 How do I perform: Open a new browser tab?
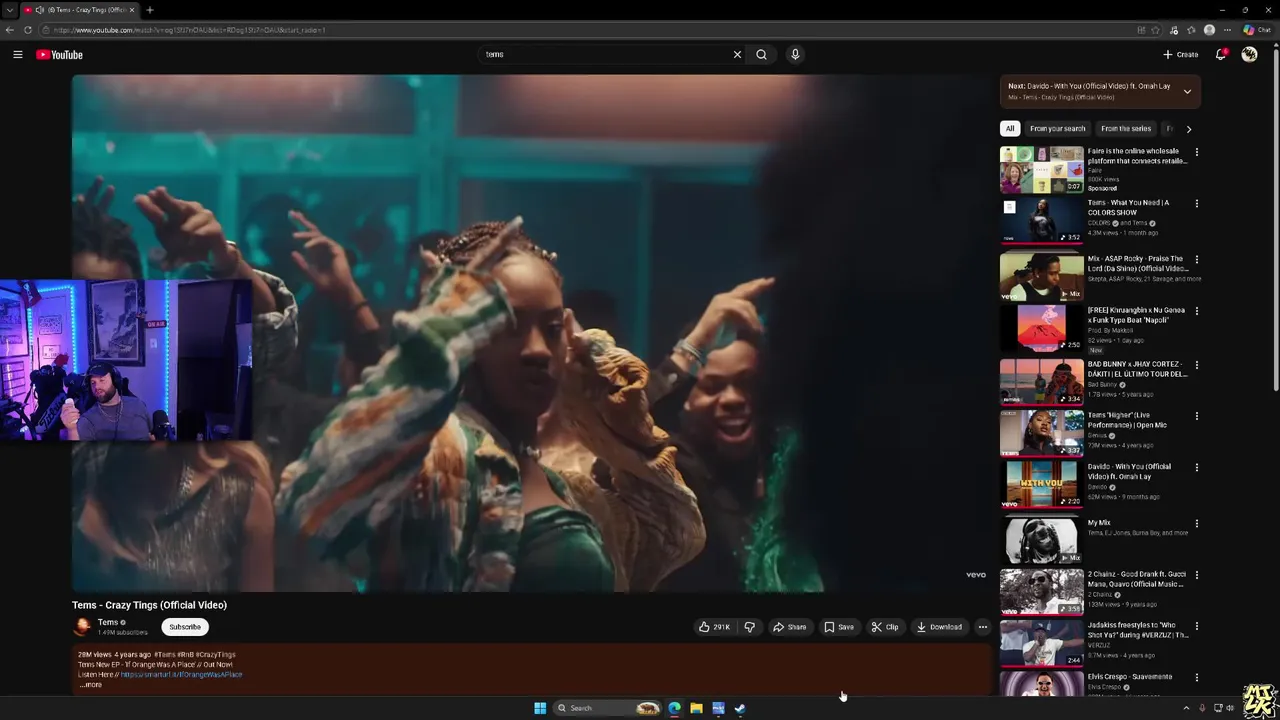[x=149, y=10]
